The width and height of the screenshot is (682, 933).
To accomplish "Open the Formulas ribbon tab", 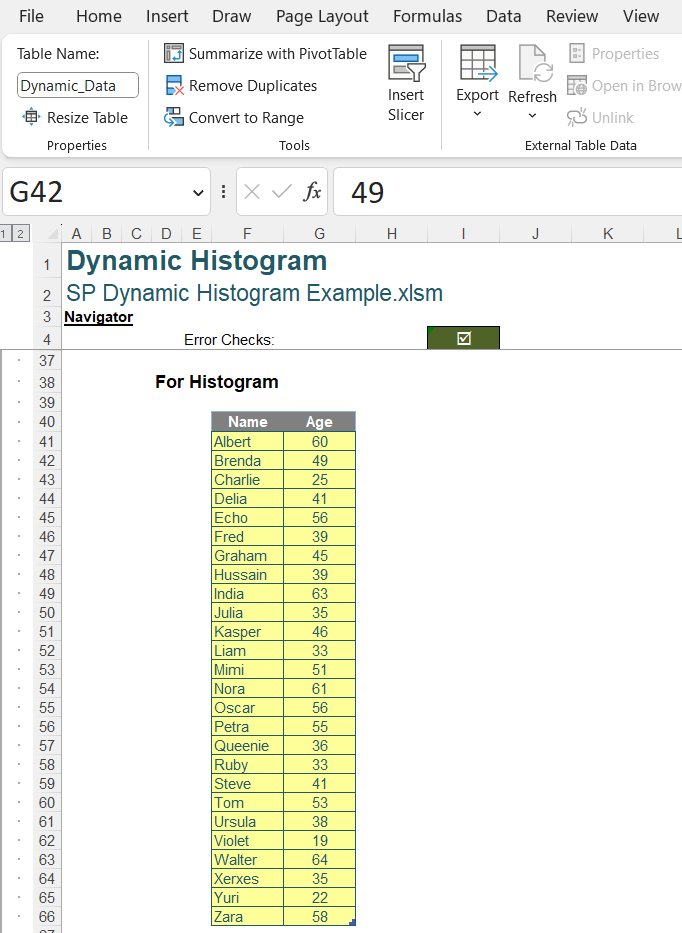I will pos(427,16).
